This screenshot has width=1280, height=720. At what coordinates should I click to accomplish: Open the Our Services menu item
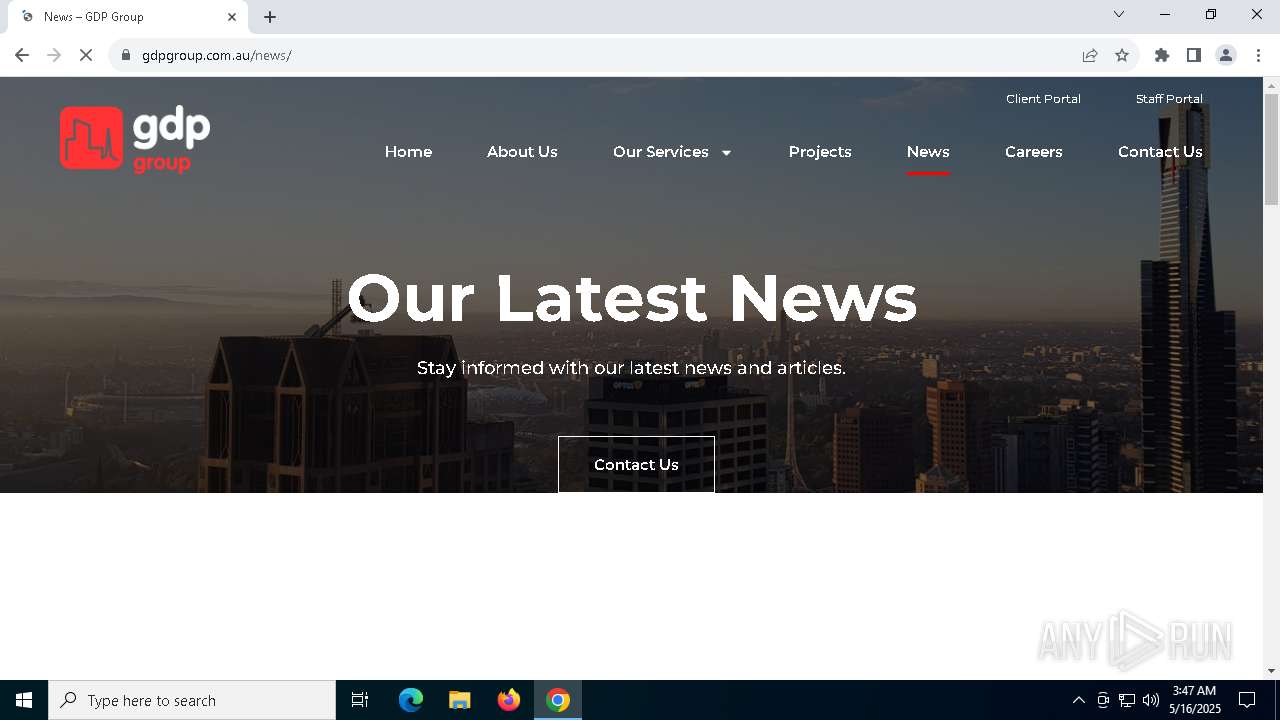[x=661, y=152]
